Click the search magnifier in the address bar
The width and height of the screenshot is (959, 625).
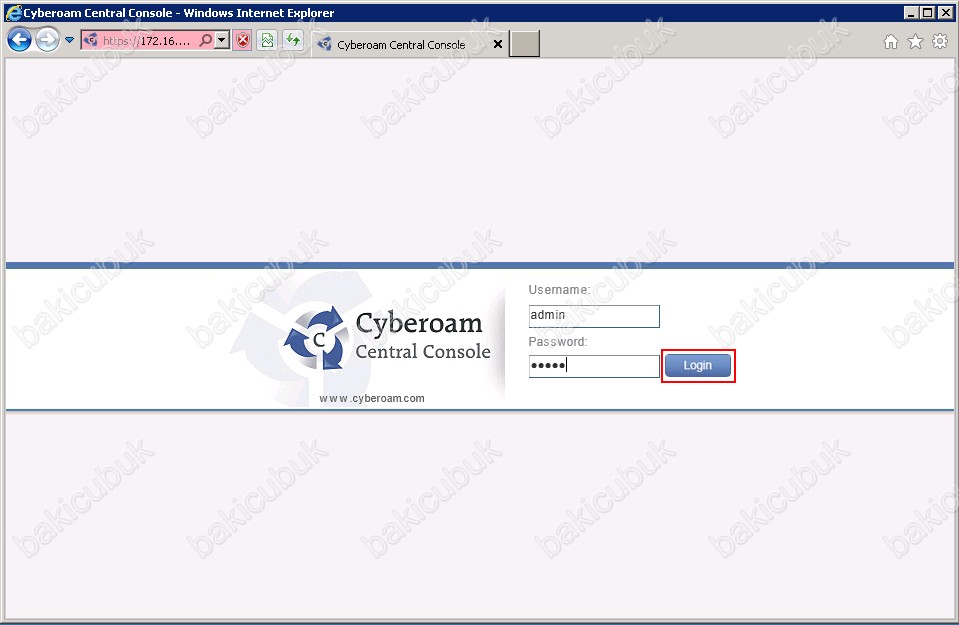[206, 41]
